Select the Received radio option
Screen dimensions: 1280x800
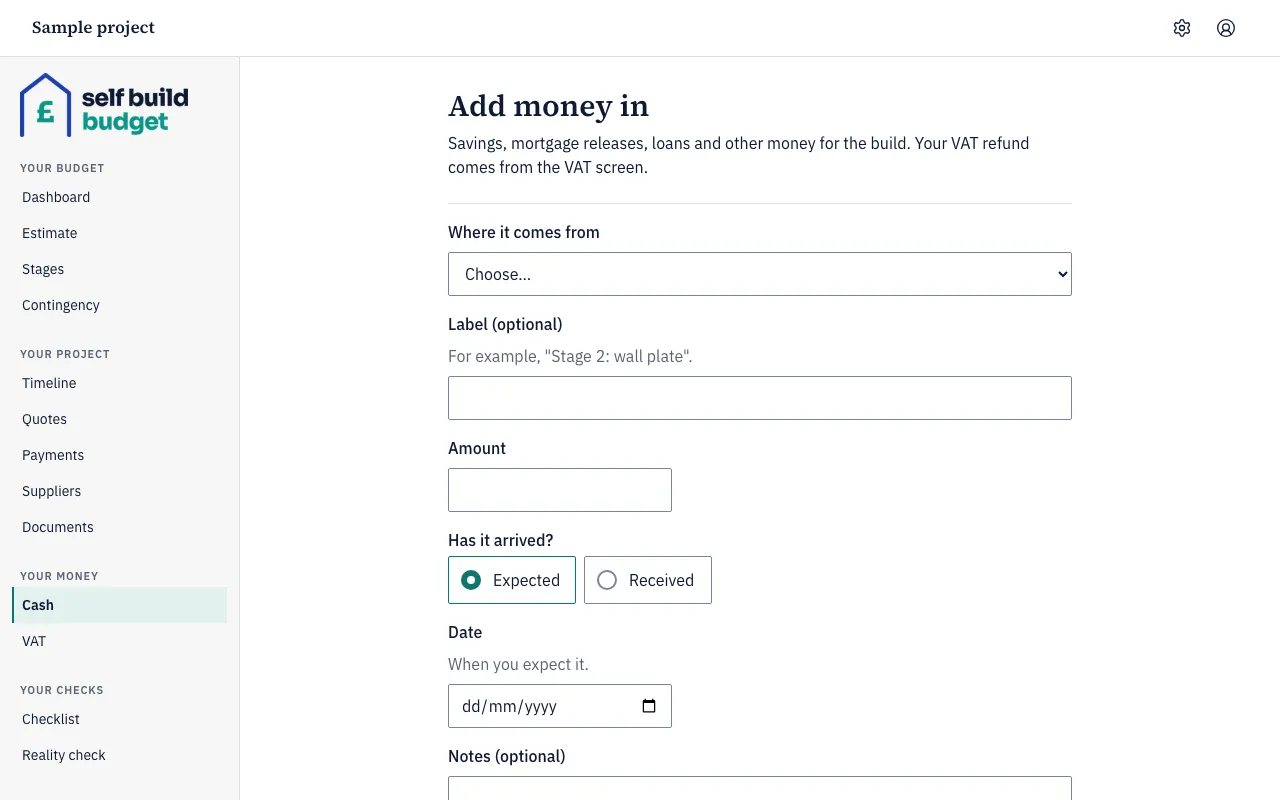click(648, 580)
